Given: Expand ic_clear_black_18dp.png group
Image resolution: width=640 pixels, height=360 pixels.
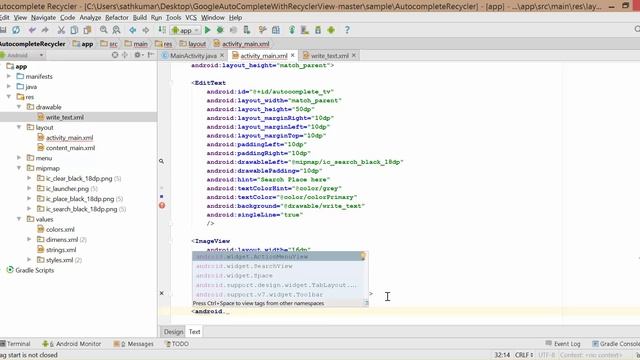Looking at the screenshot, I should (29, 178).
